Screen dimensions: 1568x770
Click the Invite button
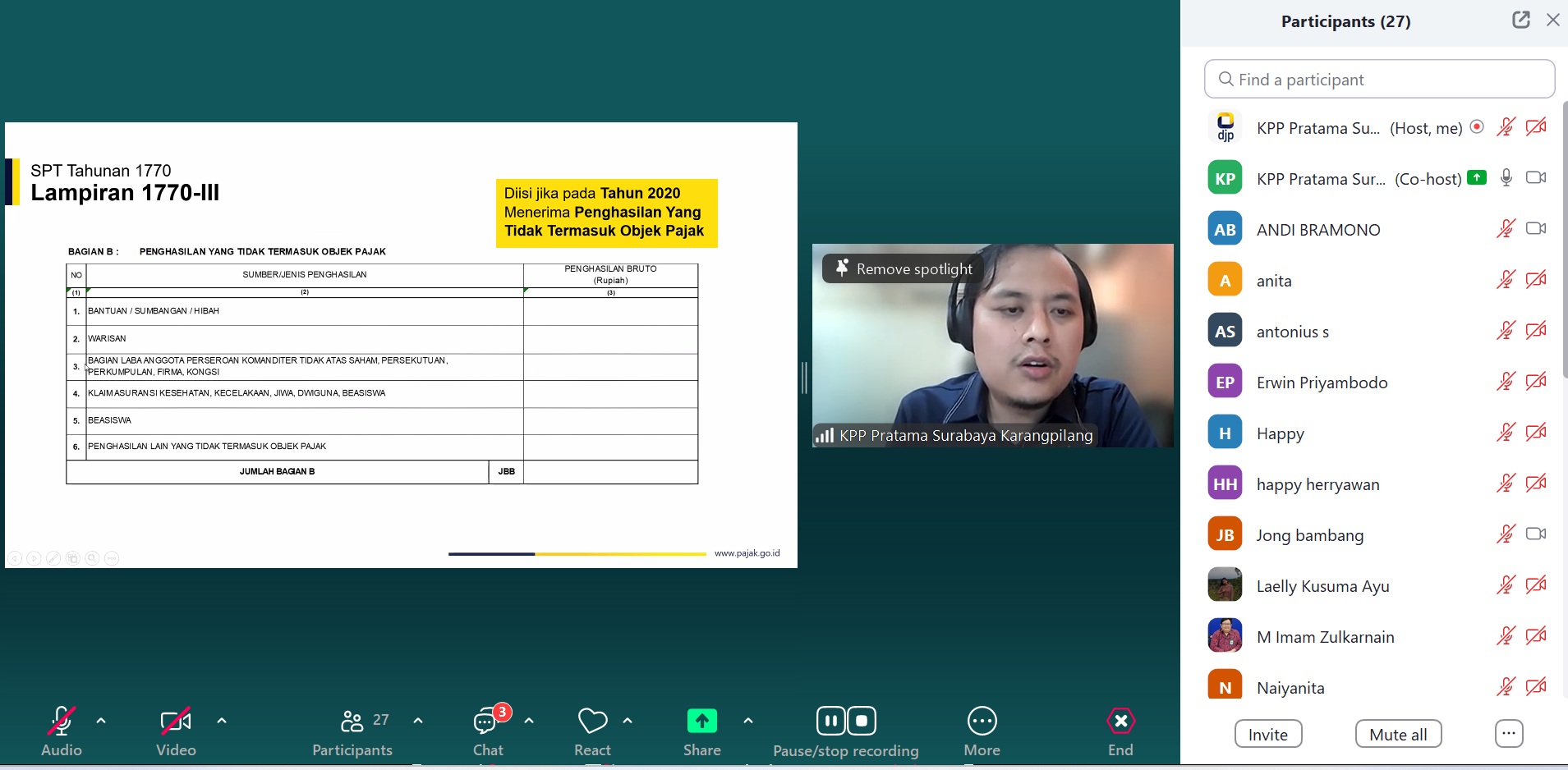[1267, 735]
